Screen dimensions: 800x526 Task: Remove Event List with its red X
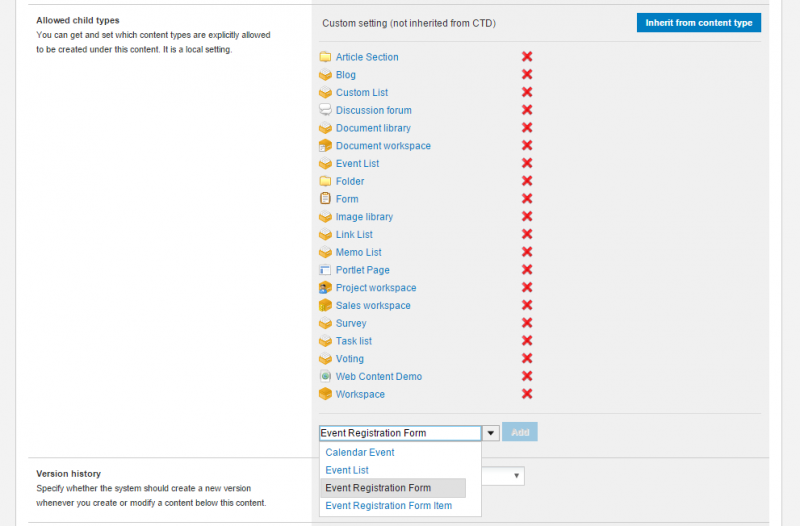(527, 163)
